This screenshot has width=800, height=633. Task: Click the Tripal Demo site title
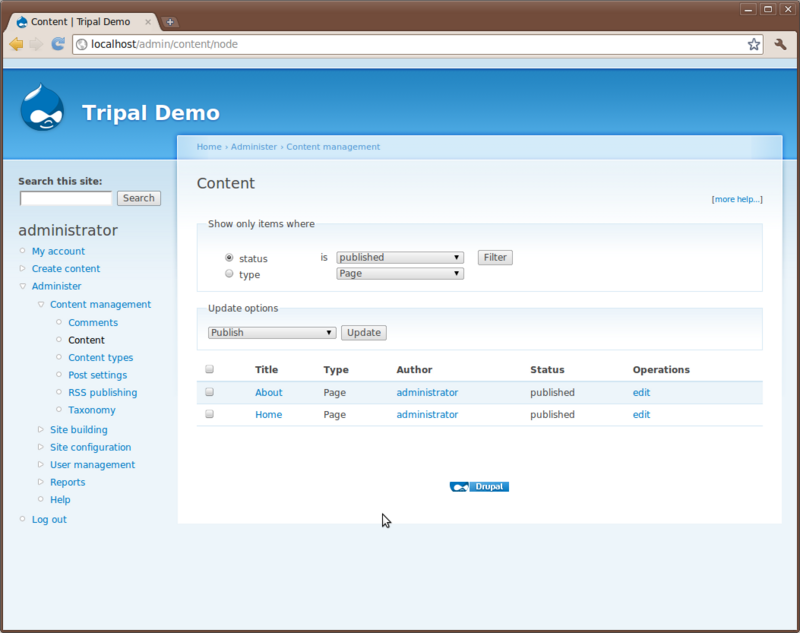pos(151,113)
